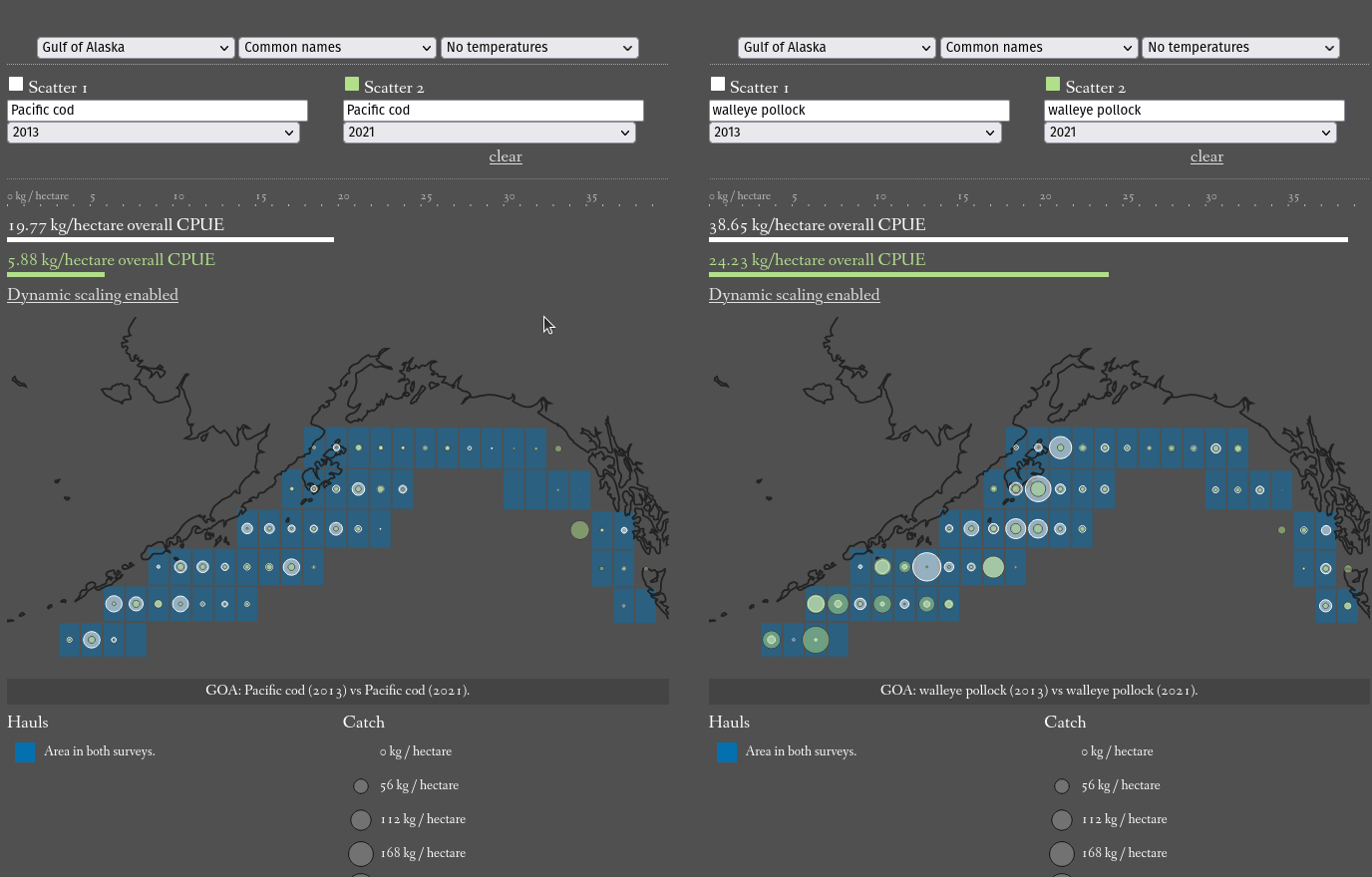Viewport: 1372px width, 877px height.
Task: Click the 112 kg/hectare legend circle in left panel
Action: point(361,820)
